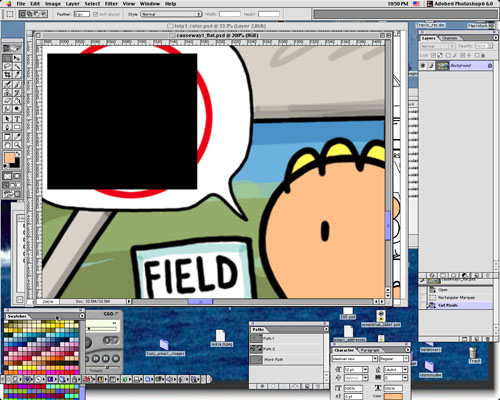This screenshot has width=500, height=400.
Task: Open the Window menu
Action: coord(150,4)
